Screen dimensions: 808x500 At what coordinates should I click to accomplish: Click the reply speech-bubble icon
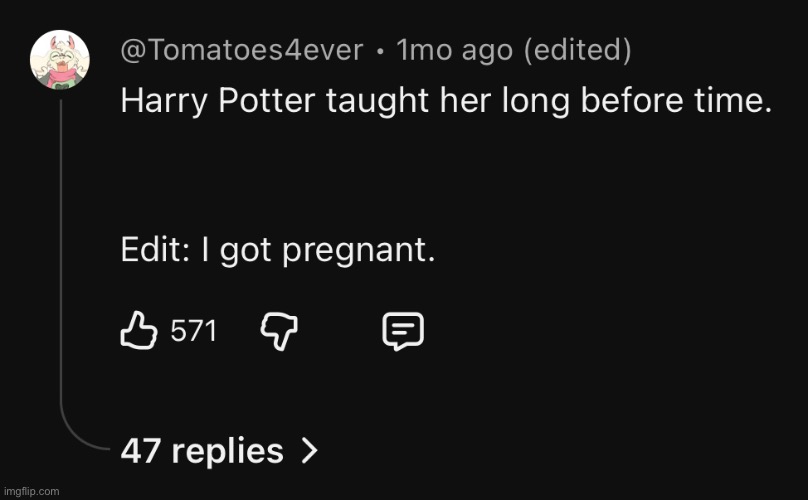click(x=403, y=331)
